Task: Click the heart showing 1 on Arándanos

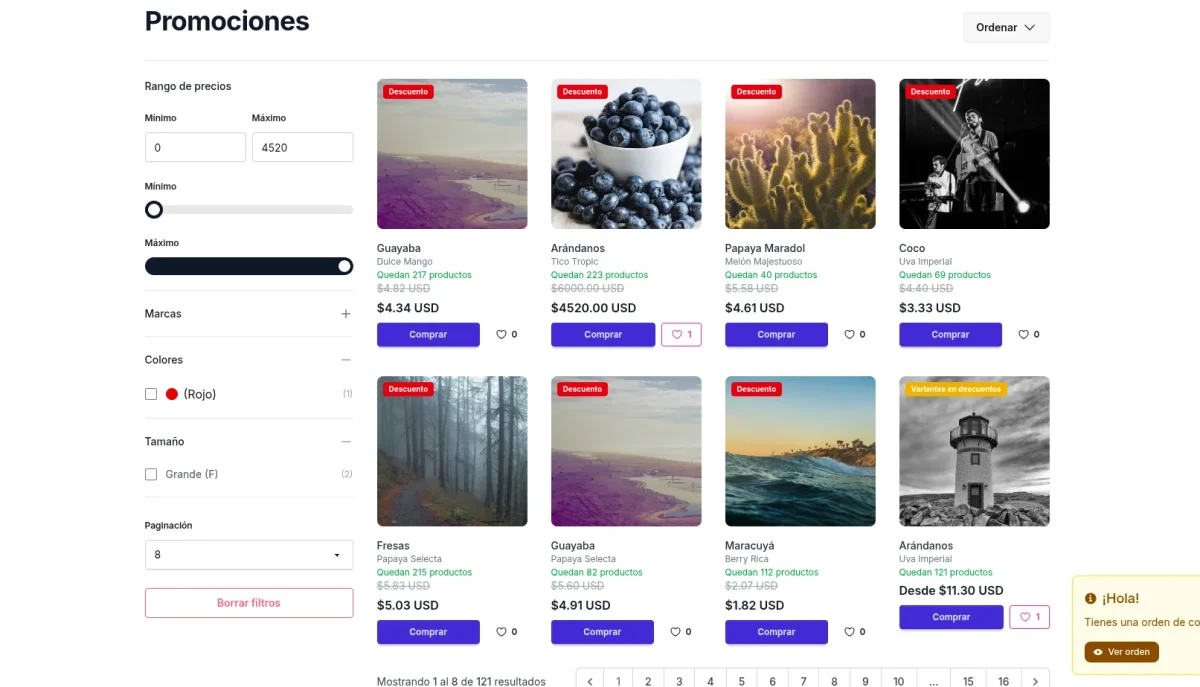Action: (x=681, y=334)
